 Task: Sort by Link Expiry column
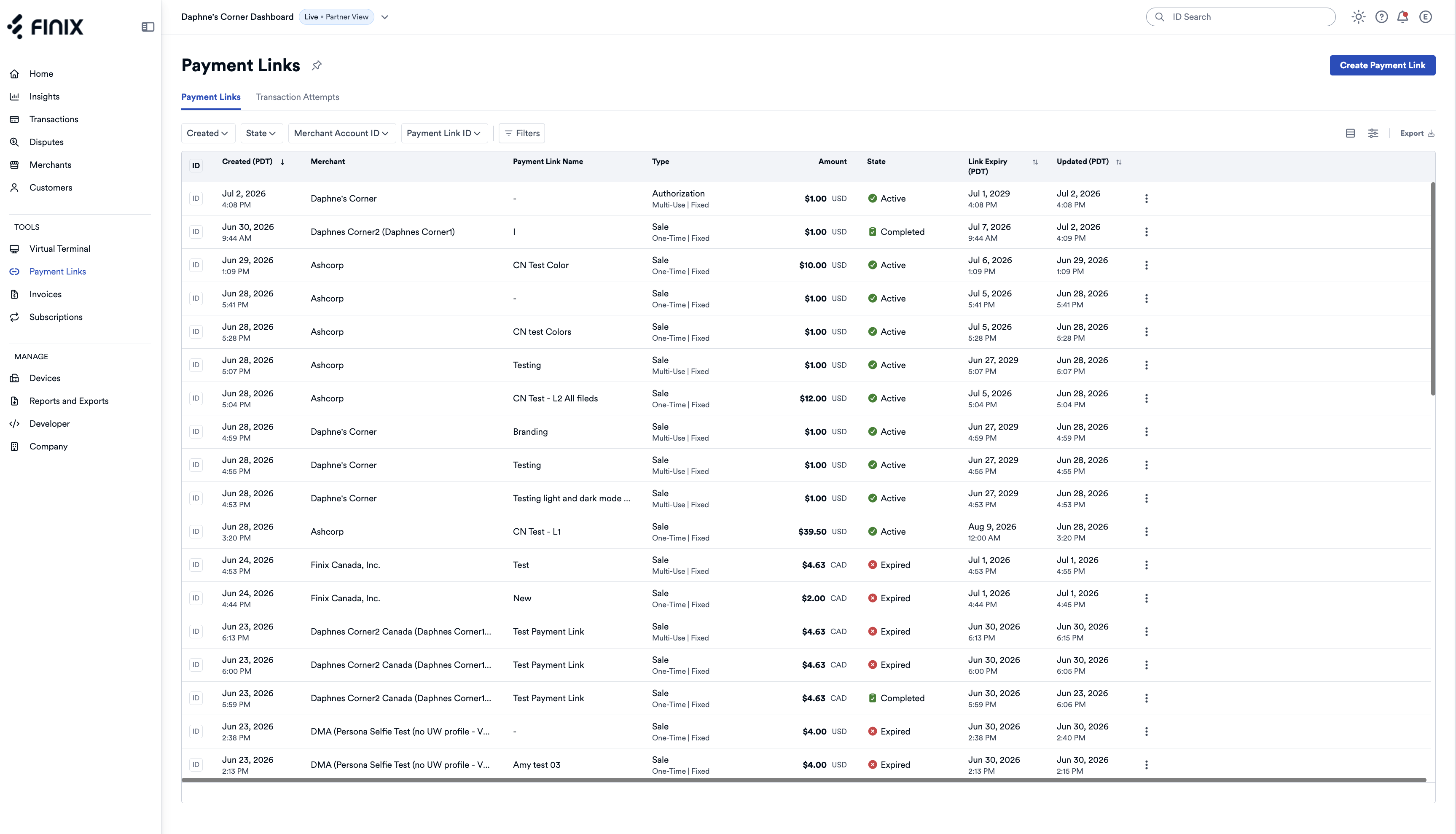coord(1035,162)
